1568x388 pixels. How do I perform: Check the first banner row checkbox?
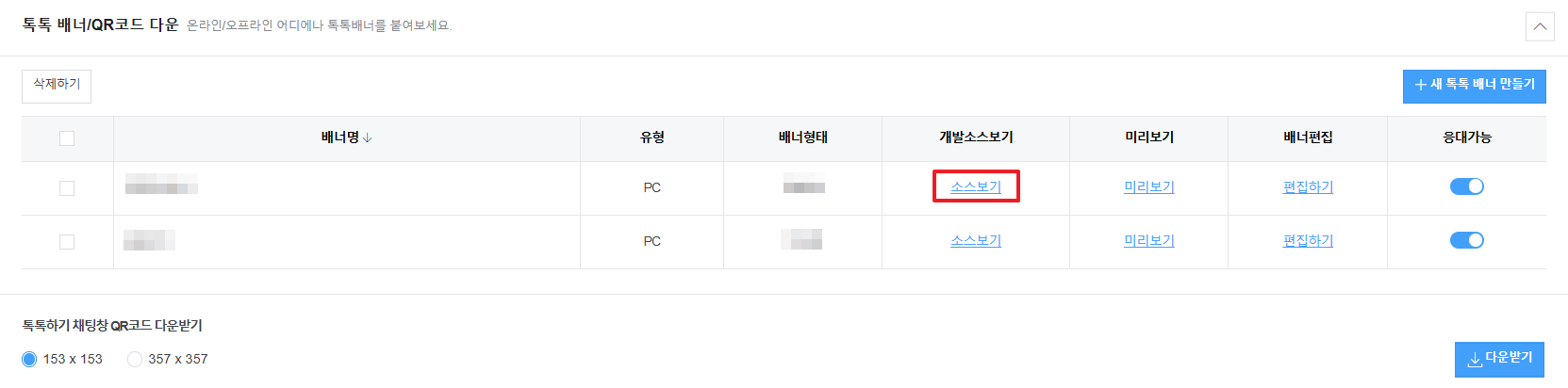pos(67,188)
